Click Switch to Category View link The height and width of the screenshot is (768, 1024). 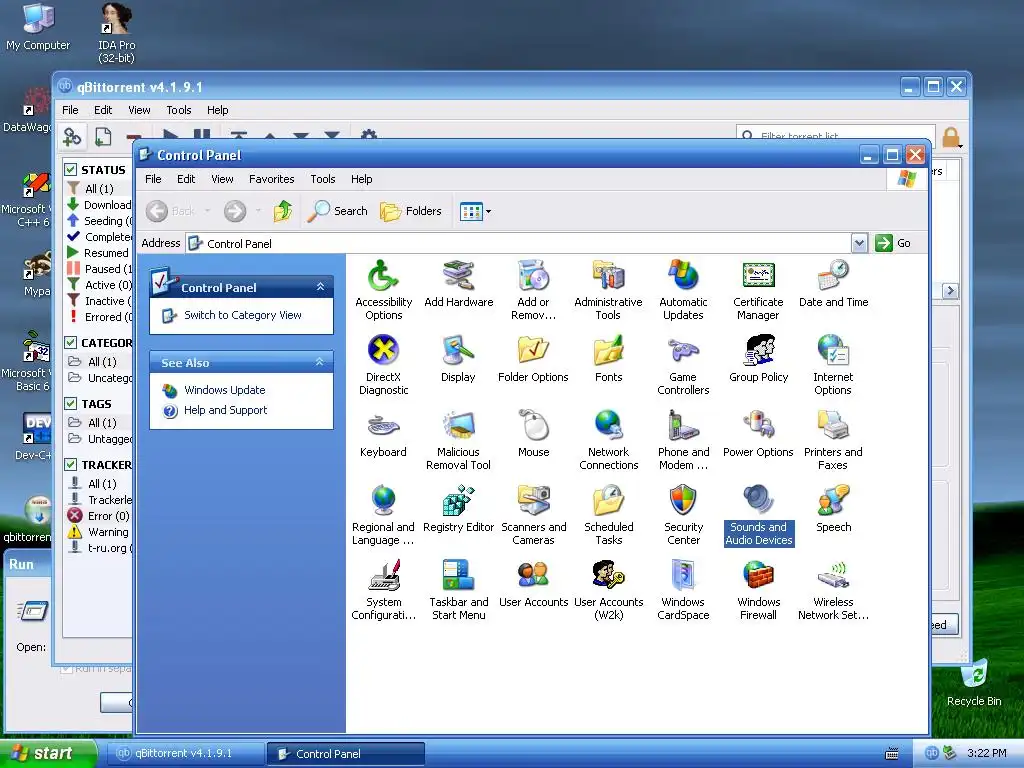click(242, 315)
